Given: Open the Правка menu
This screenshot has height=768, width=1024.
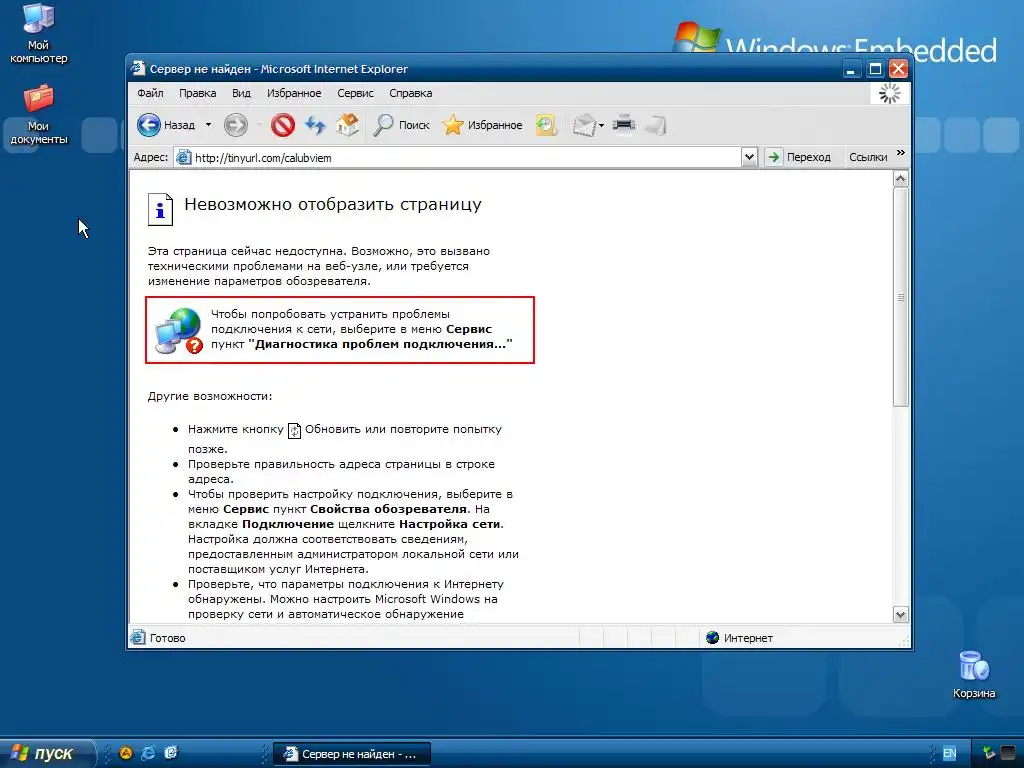Looking at the screenshot, I should pos(198,93).
